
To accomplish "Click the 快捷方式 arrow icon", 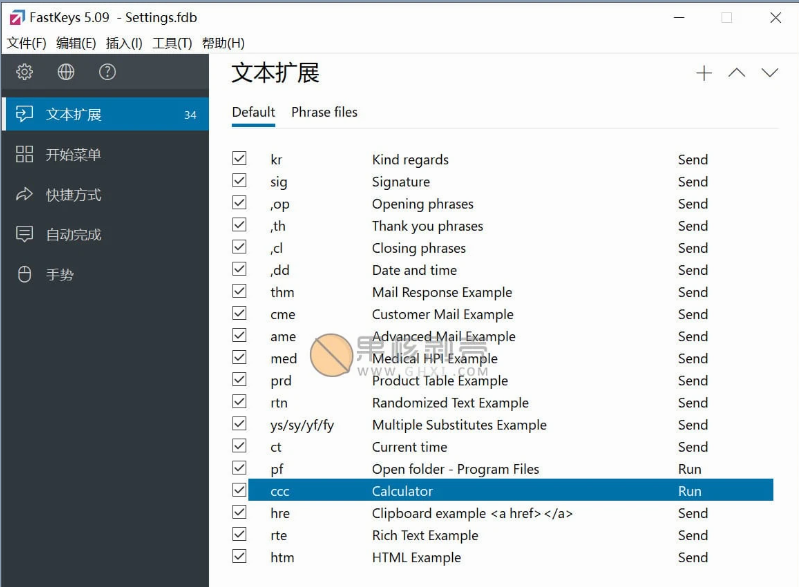I will pyautogui.click(x=24, y=194).
